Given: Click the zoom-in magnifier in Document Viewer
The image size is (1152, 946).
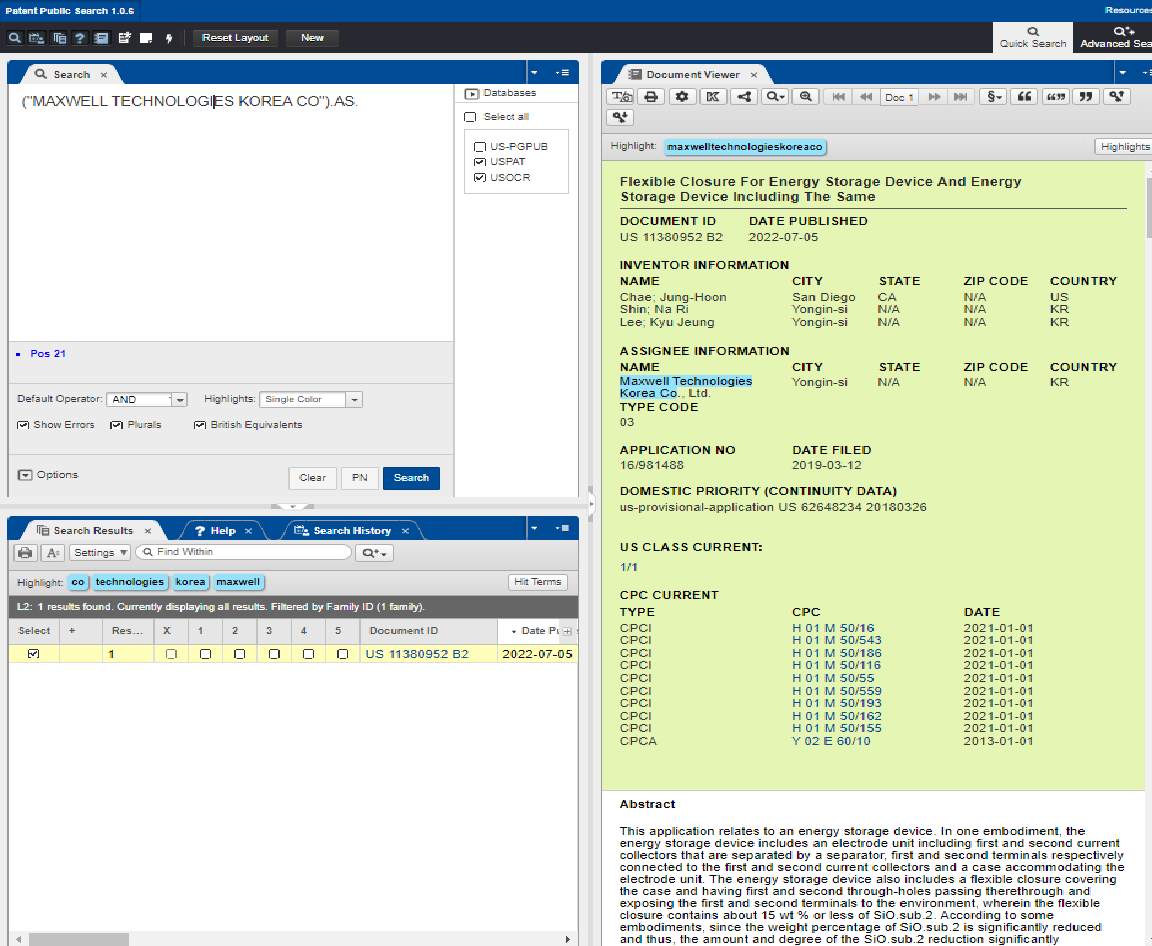Looking at the screenshot, I should pos(806,97).
